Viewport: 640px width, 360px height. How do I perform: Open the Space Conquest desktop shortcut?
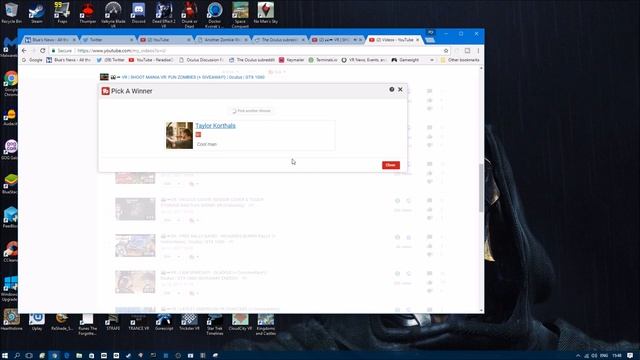240,15
